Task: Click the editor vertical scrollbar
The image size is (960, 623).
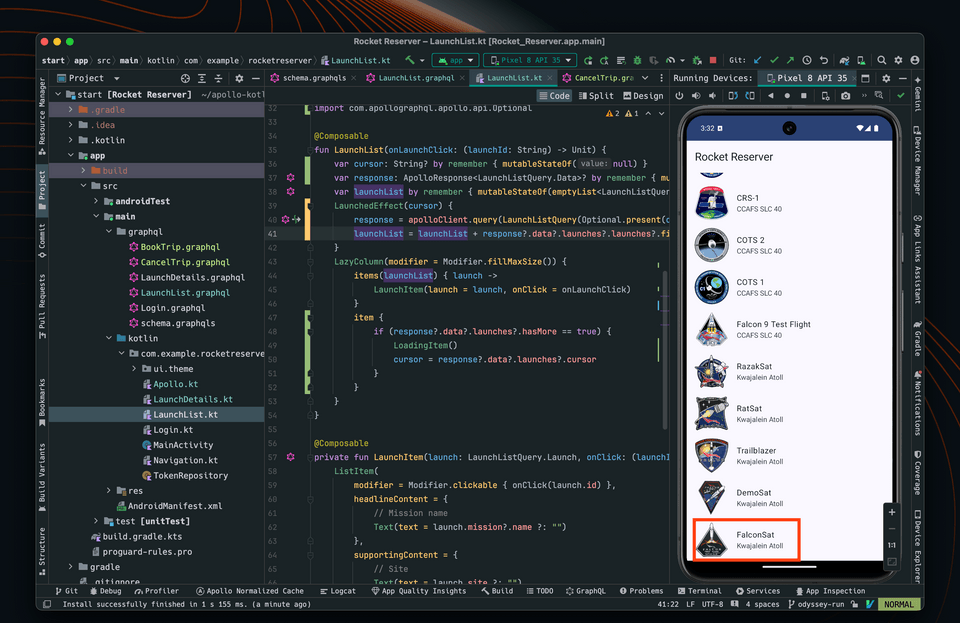Action: coord(664,349)
